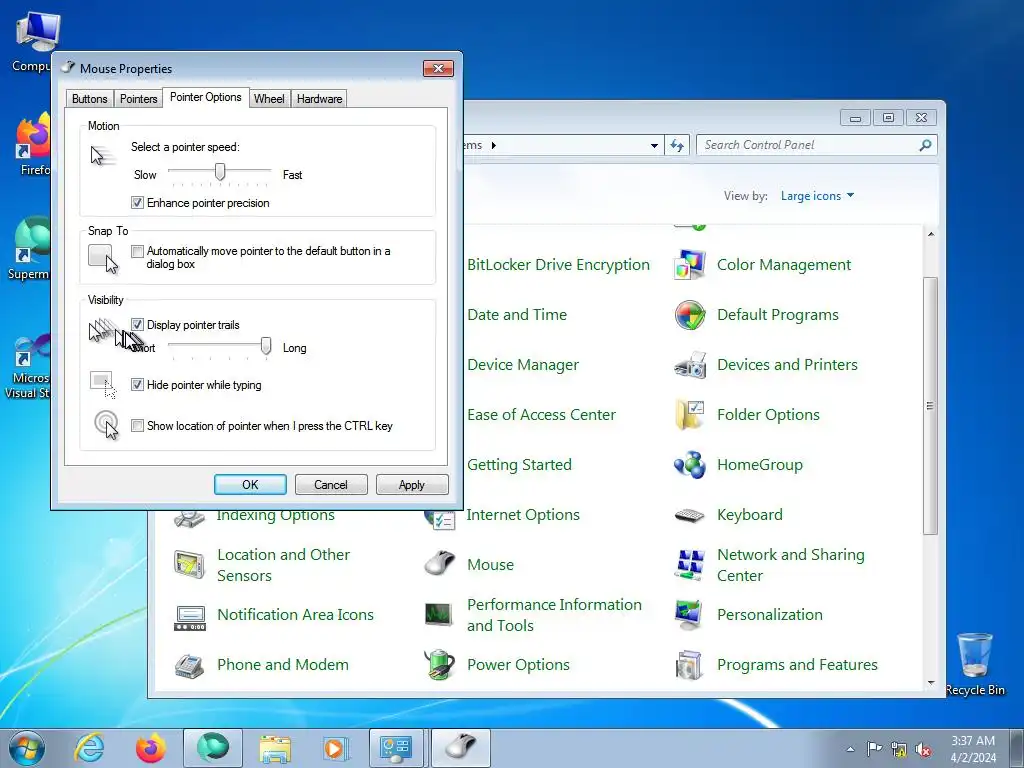Open Indexing Options link
1024x768 pixels.
click(276, 516)
